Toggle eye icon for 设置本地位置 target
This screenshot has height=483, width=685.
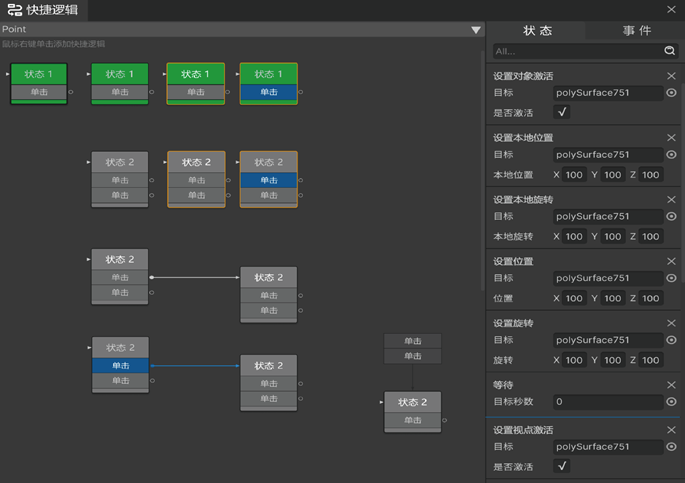point(671,155)
